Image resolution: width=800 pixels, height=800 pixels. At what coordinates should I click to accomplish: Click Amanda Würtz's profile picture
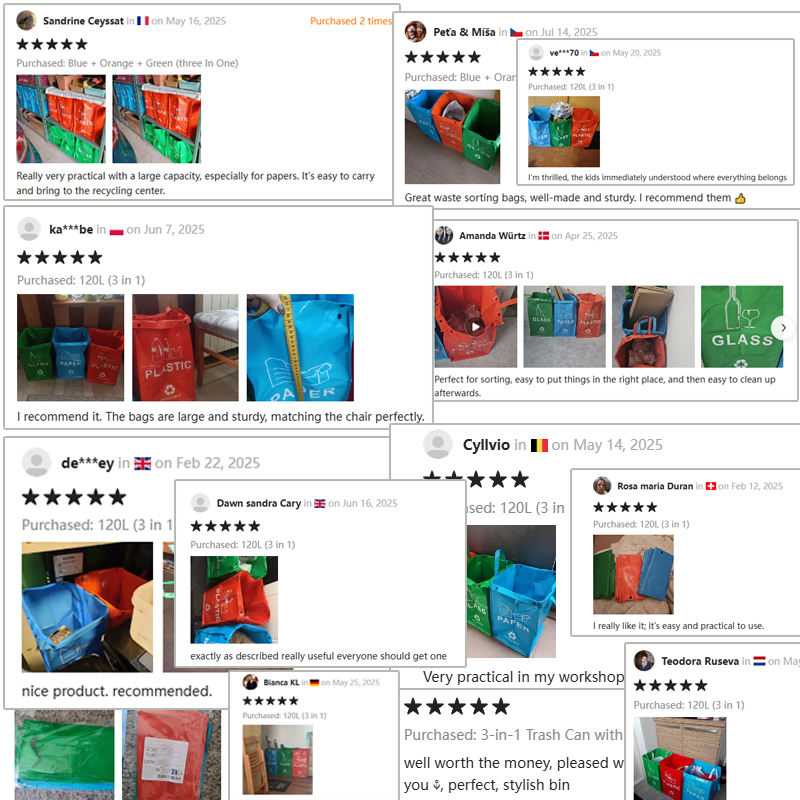pos(444,235)
